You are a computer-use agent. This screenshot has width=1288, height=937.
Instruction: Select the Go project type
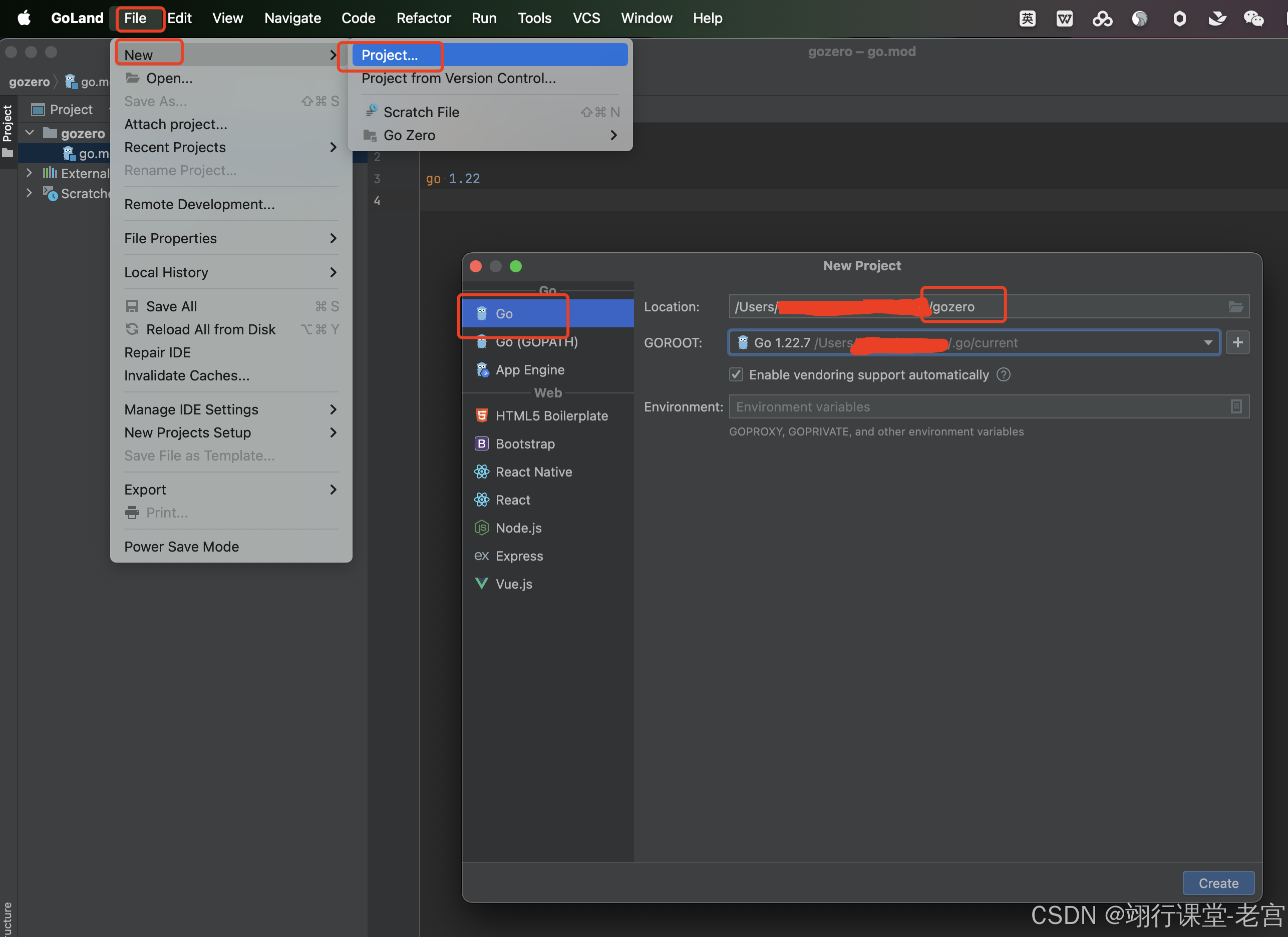pyautogui.click(x=547, y=313)
